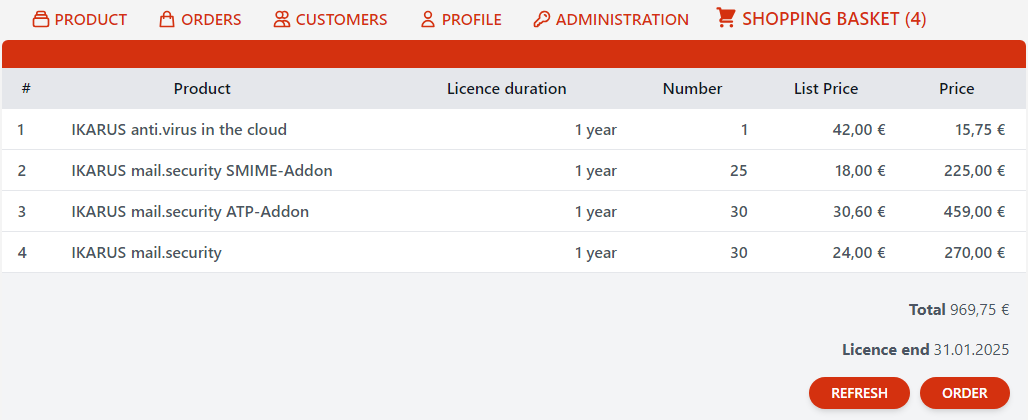Click the # column header
The width and height of the screenshot is (1028, 420).
[x=26, y=88]
